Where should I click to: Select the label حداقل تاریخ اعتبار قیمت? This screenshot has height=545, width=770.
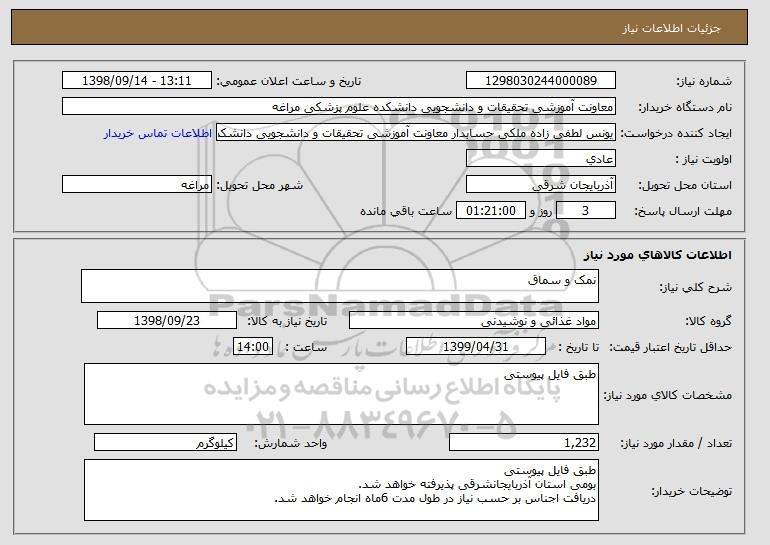670,348
